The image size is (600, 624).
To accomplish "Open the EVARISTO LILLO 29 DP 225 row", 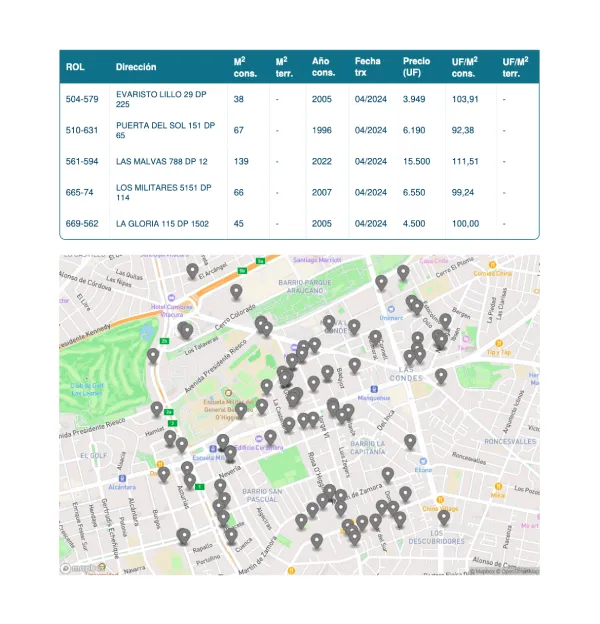I will tap(164, 99).
